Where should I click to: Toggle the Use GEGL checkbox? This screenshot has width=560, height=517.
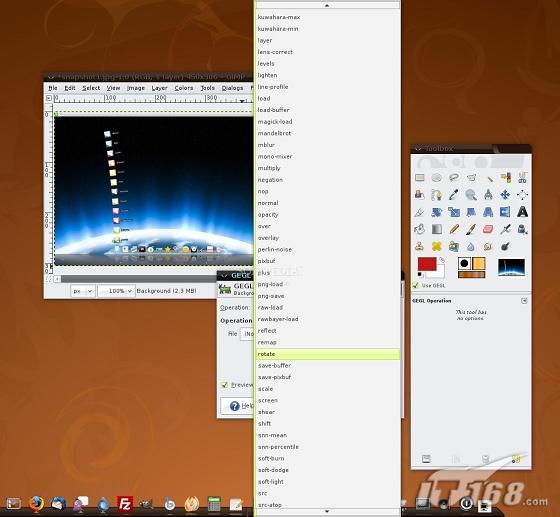click(x=415, y=285)
